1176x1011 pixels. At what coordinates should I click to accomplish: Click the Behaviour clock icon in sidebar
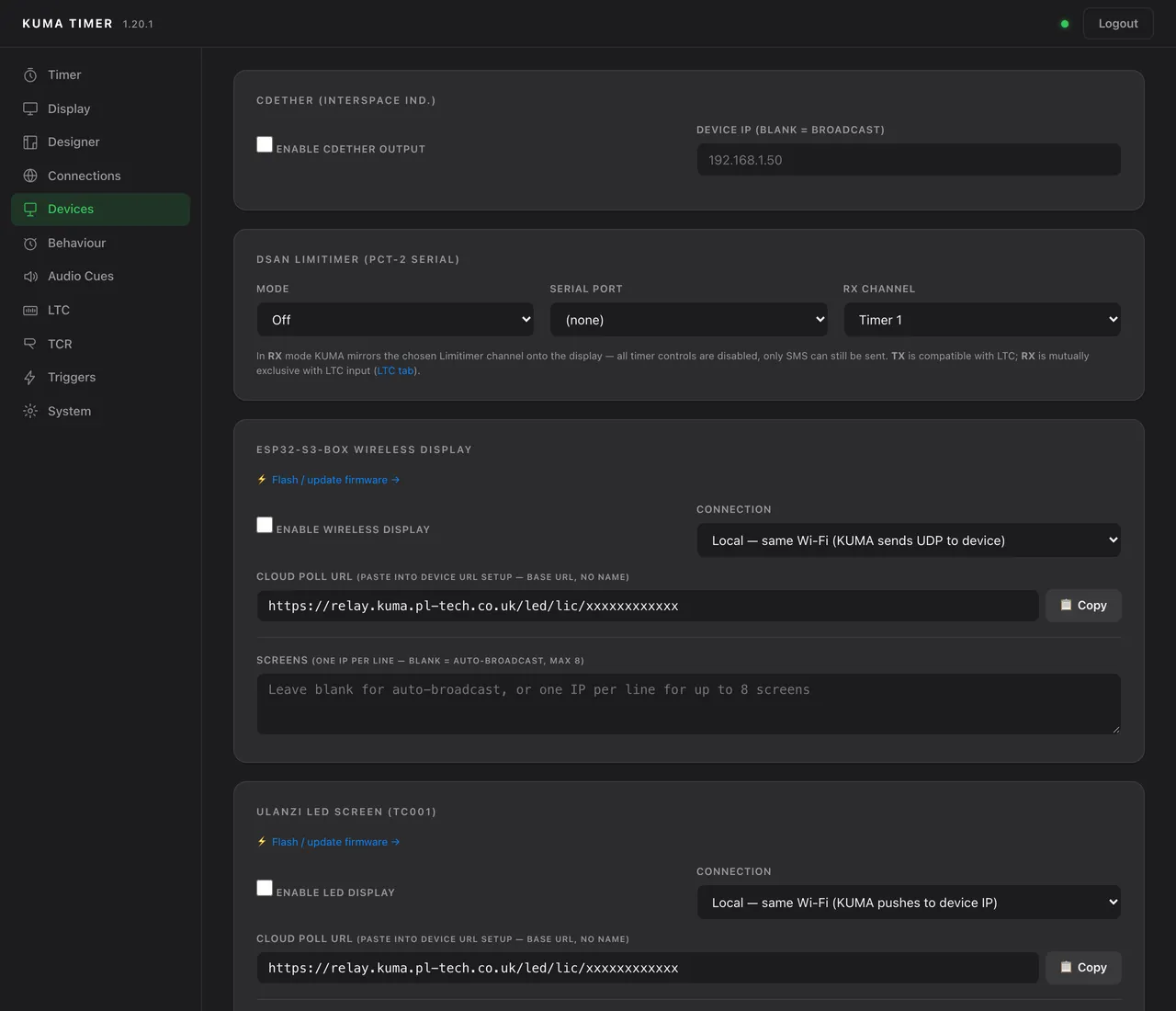pyautogui.click(x=30, y=243)
